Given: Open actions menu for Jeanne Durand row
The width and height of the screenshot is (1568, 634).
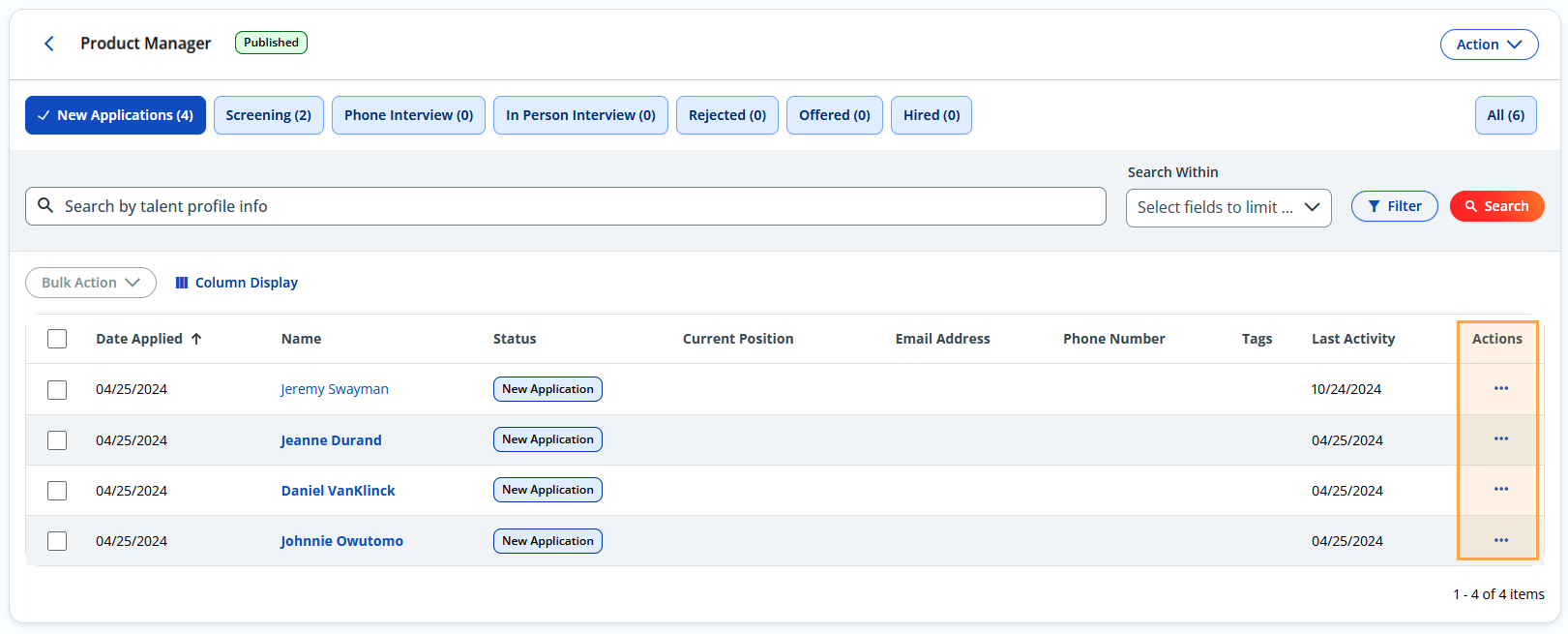Looking at the screenshot, I should [1500, 439].
